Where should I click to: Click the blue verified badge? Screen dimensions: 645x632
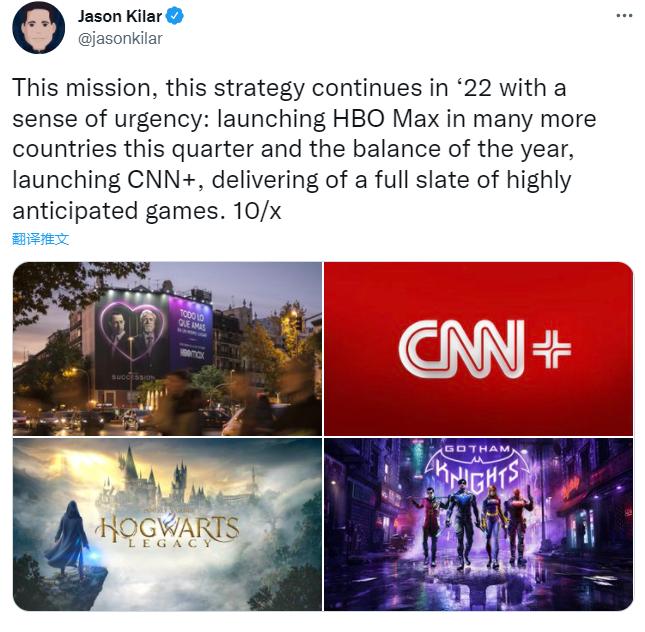(174, 16)
